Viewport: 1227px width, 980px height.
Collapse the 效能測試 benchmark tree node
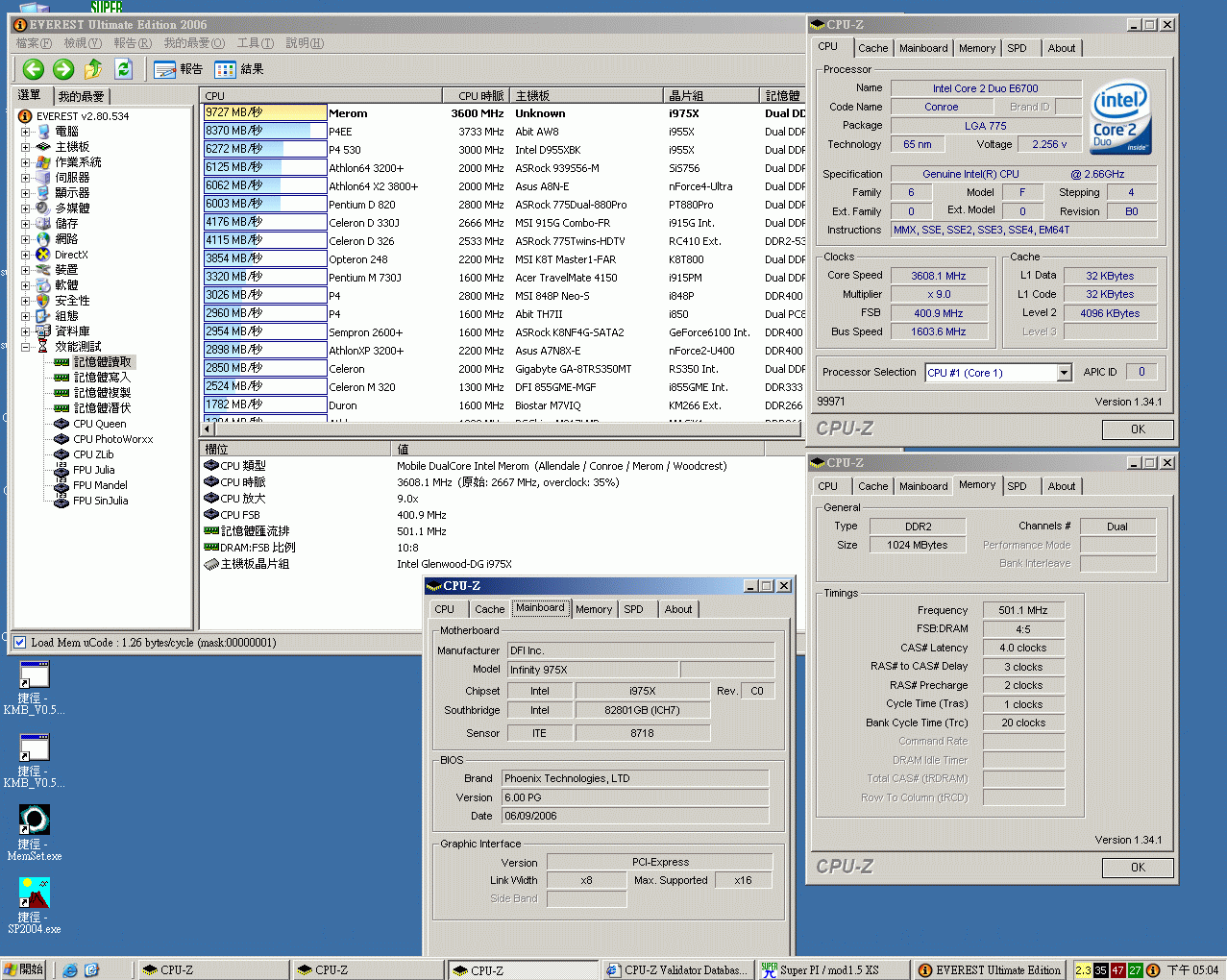coord(25,347)
